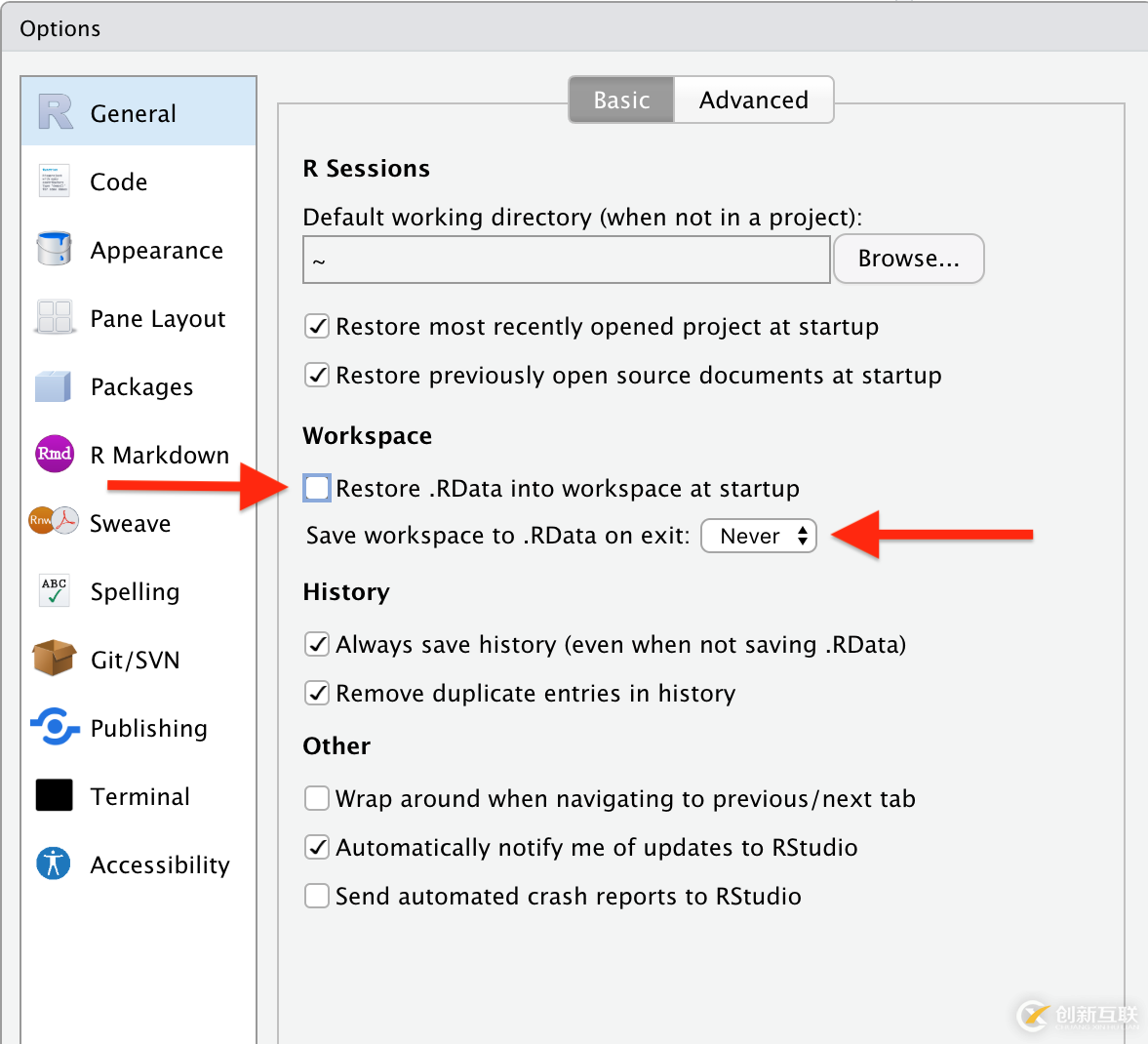Viewport: 1148px width, 1044px height.
Task: Click the Accessibility icon in sidebar
Action: point(54,863)
